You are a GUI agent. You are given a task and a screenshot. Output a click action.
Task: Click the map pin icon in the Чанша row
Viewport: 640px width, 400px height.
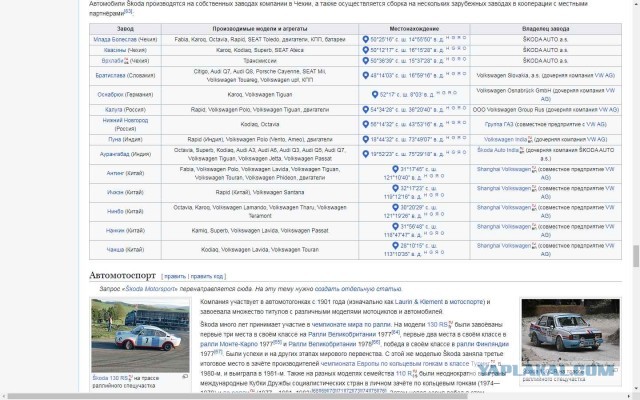click(x=395, y=245)
